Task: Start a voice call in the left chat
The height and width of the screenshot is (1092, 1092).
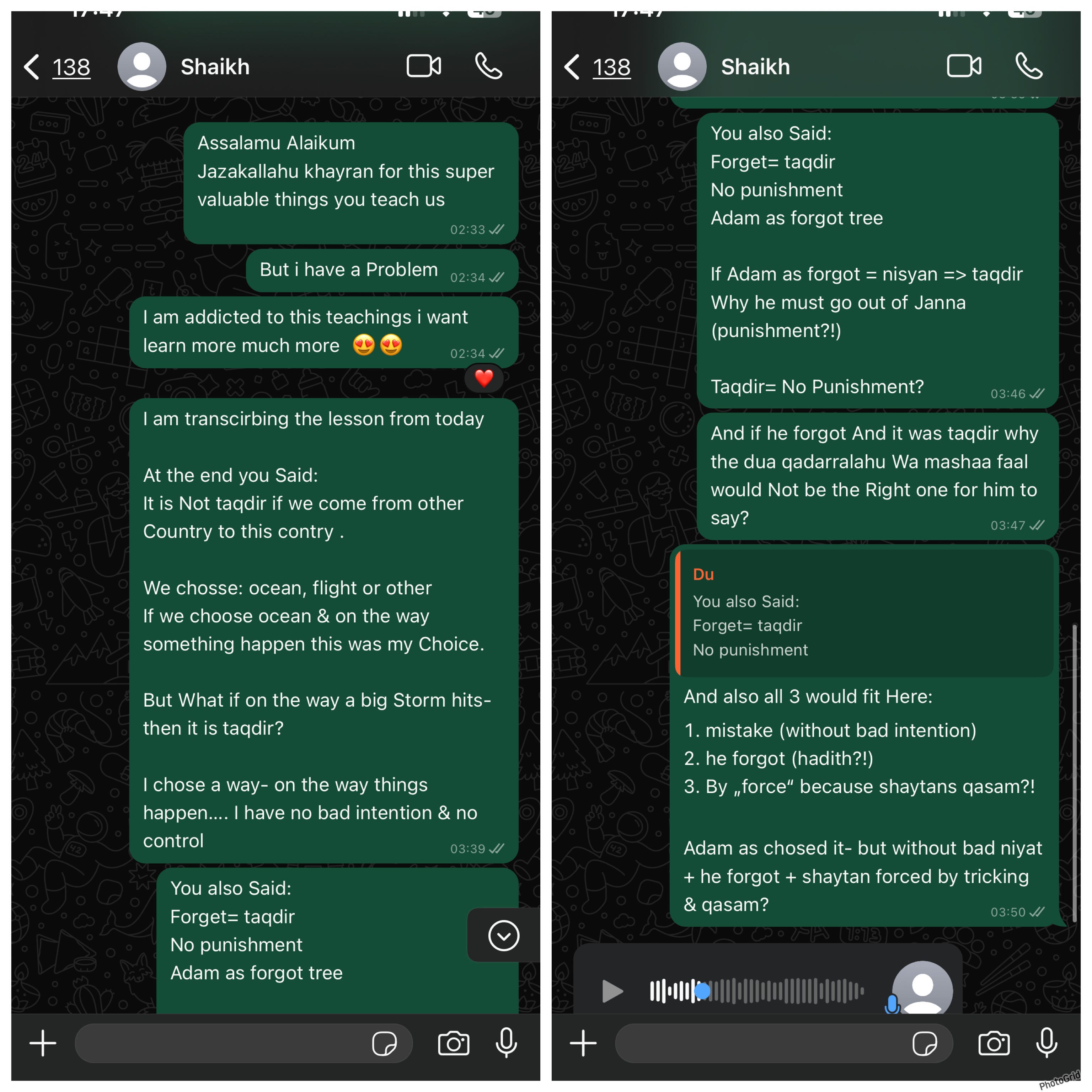Action: coord(488,66)
